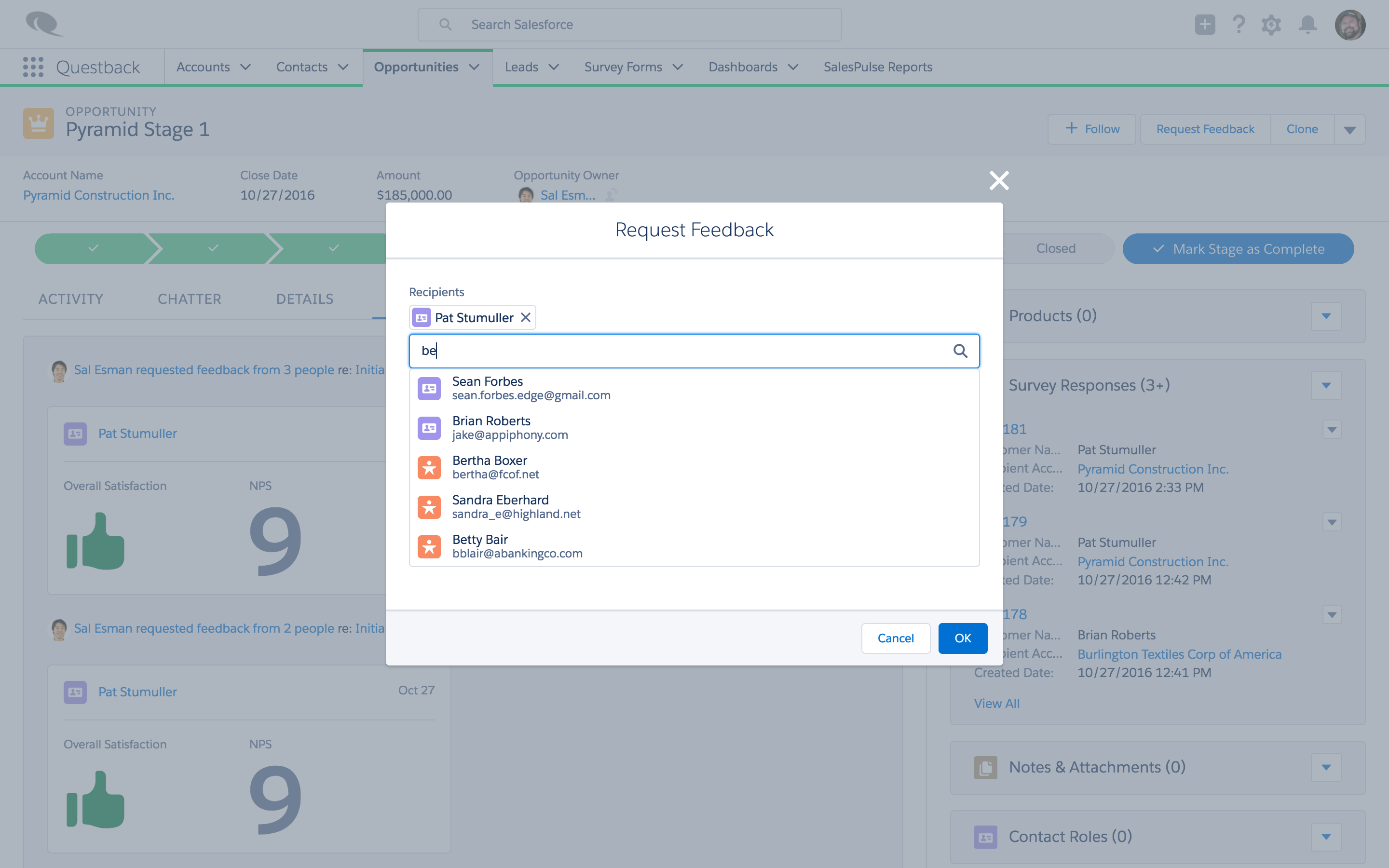
Task: Open the notifications bell
Action: (1308, 25)
